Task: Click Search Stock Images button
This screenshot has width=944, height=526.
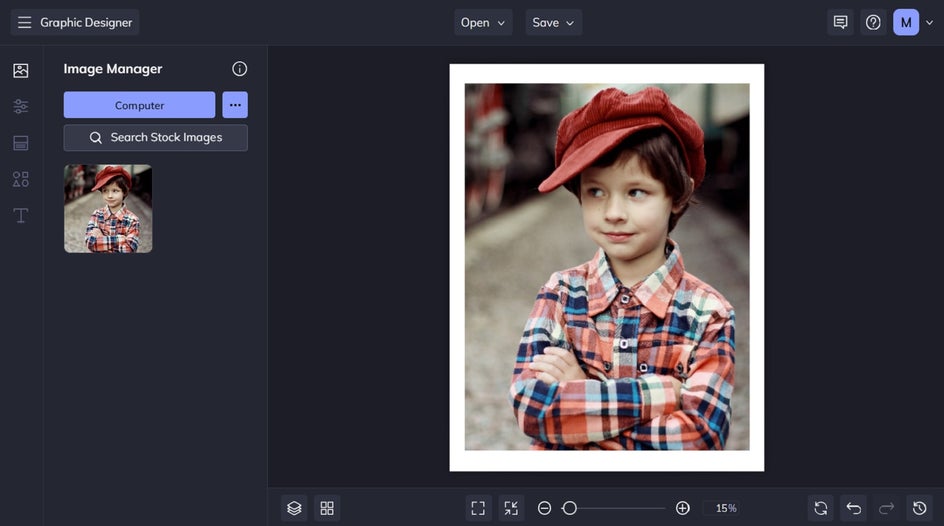Action: [155, 138]
